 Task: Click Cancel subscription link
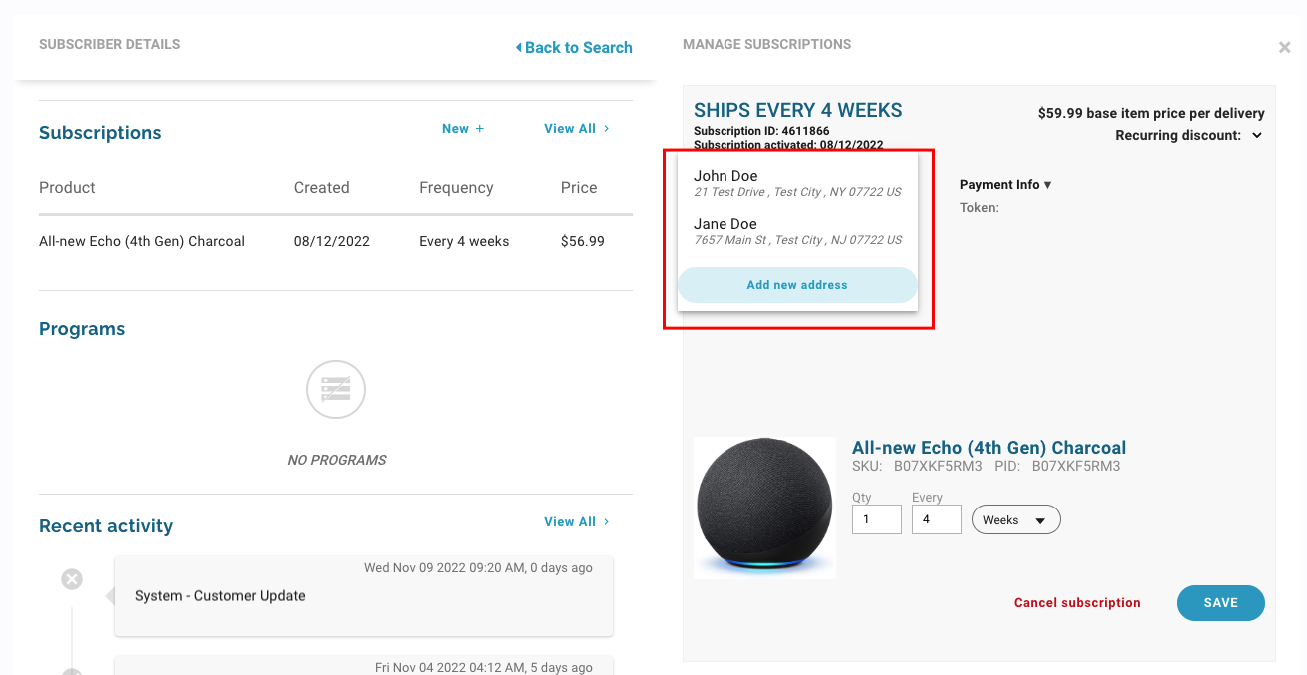tap(1077, 603)
